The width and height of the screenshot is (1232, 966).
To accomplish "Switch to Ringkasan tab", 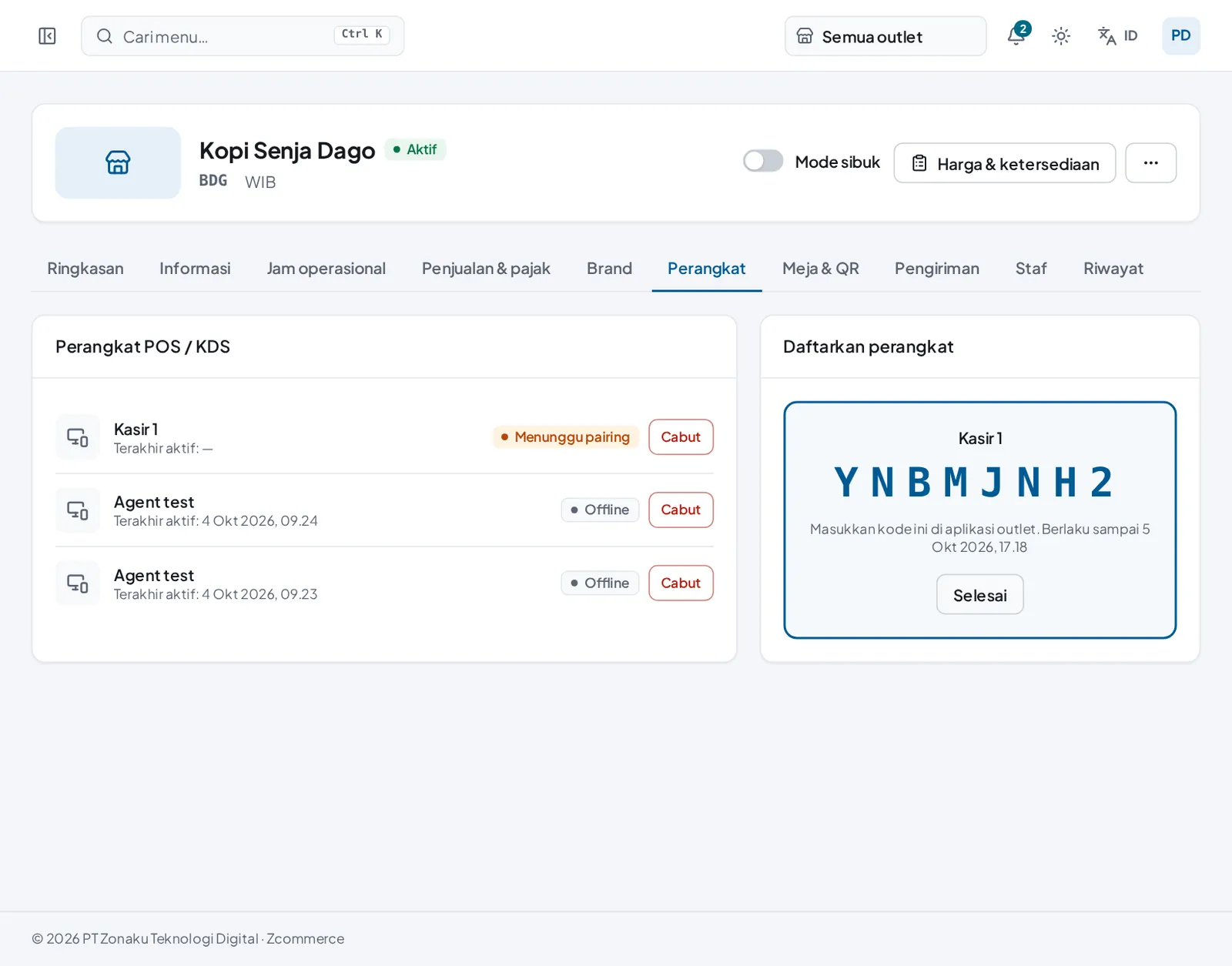I will pos(85,269).
